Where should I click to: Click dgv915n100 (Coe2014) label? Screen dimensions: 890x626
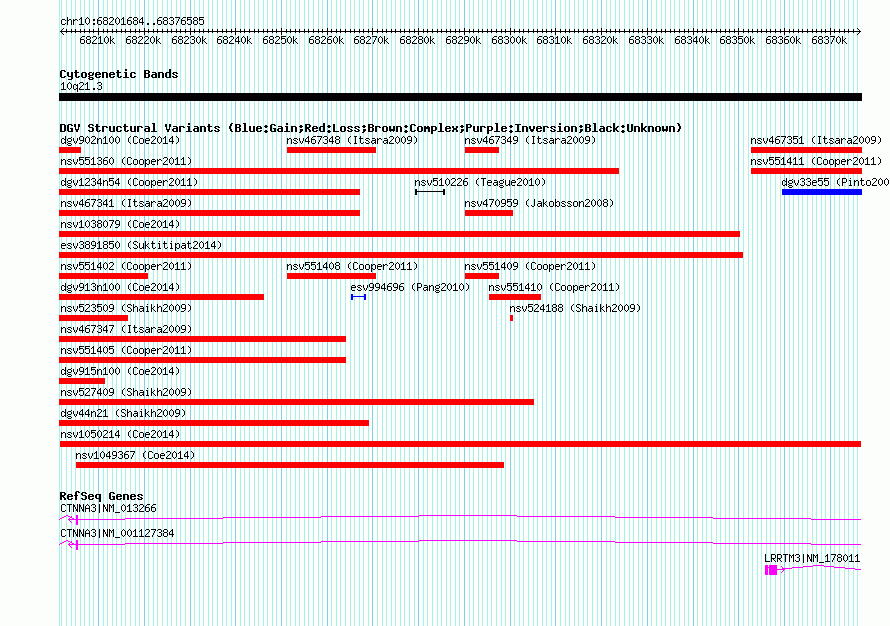(120, 372)
